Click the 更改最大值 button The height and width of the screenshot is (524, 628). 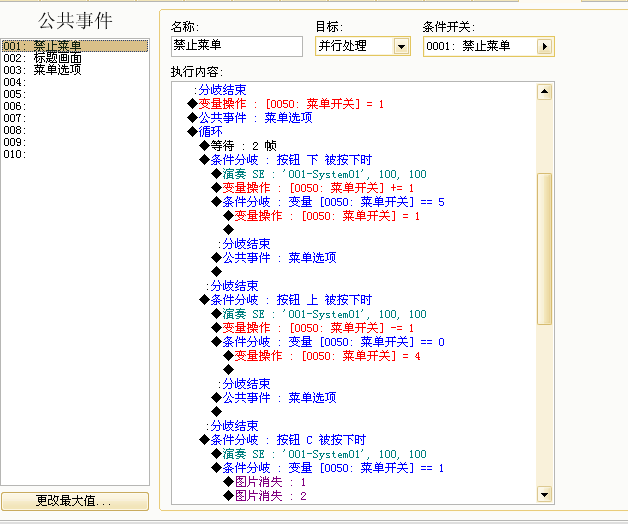pos(75,501)
